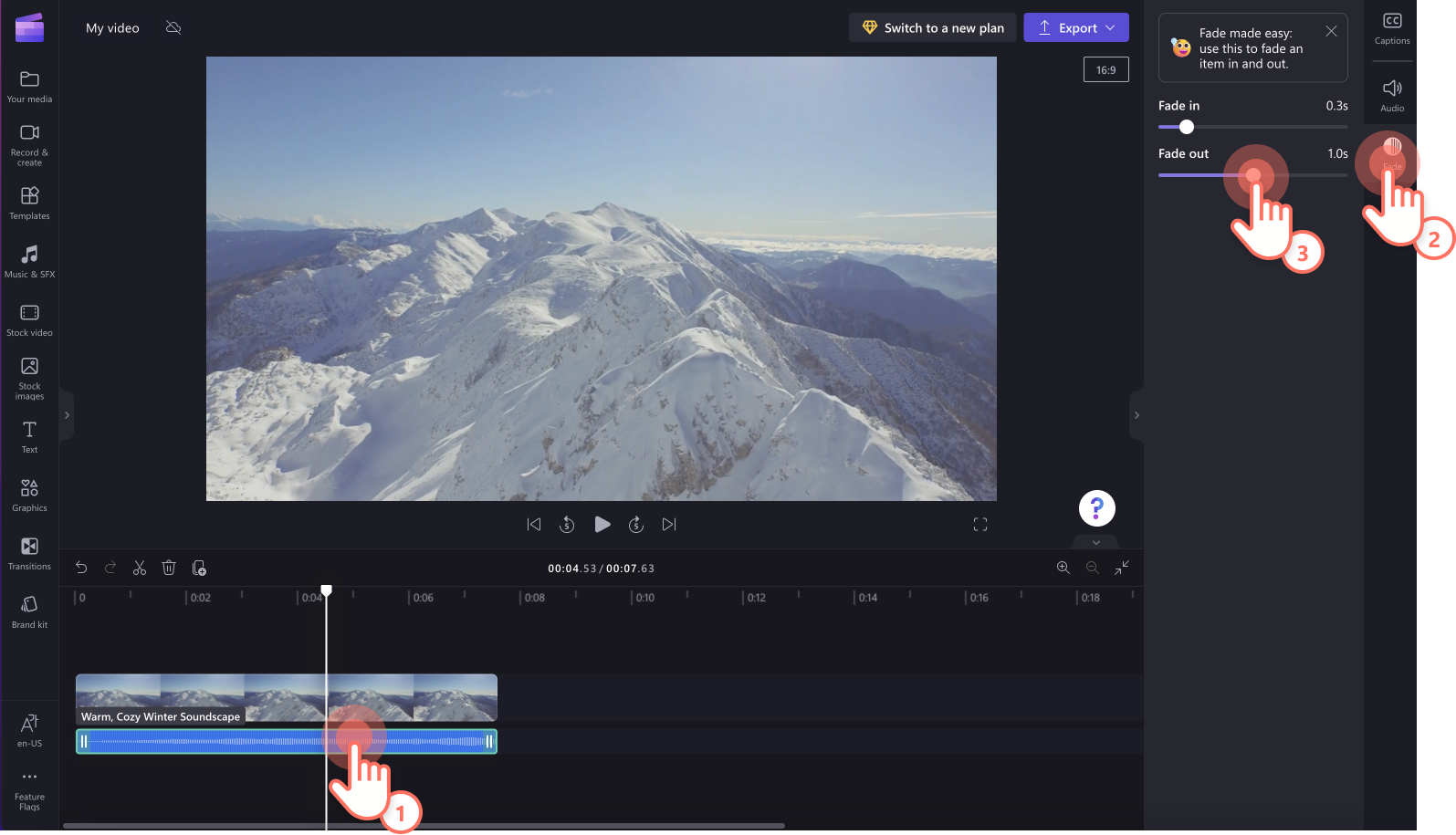The image size is (1456, 835).
Task: Open the Transitions panel
Action: pyautogui.click(x=29, y=553)
